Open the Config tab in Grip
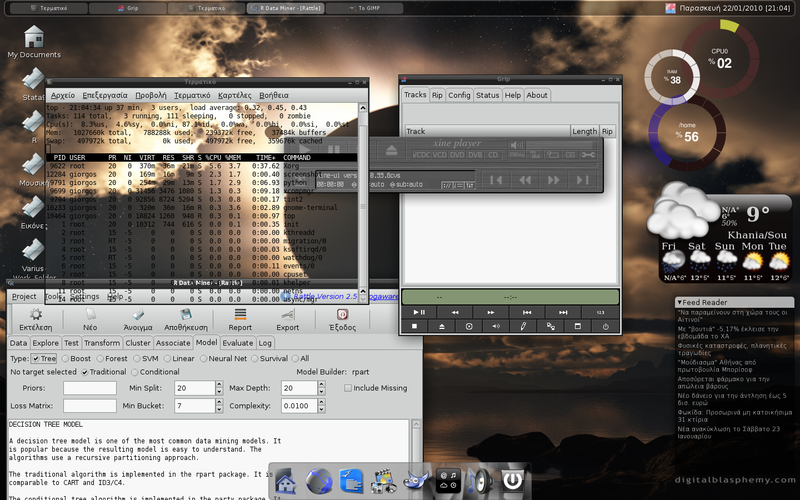This screenshot has width=800, height=500. point(459,95)
